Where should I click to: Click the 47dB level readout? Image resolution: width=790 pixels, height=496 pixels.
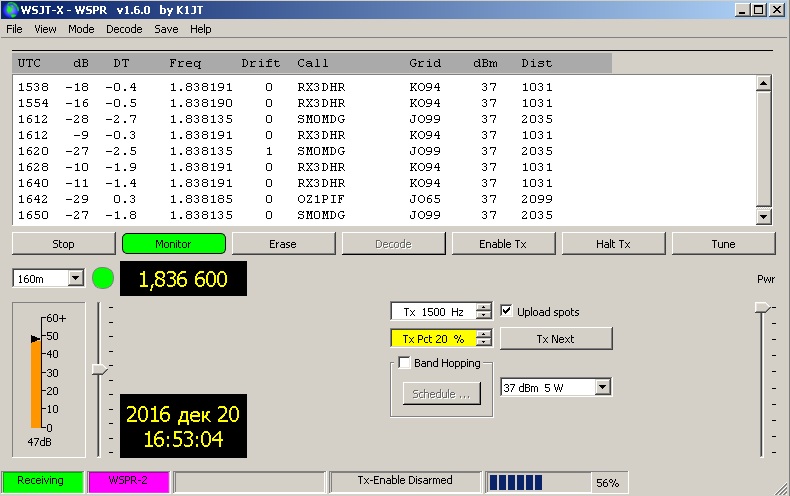39,442
